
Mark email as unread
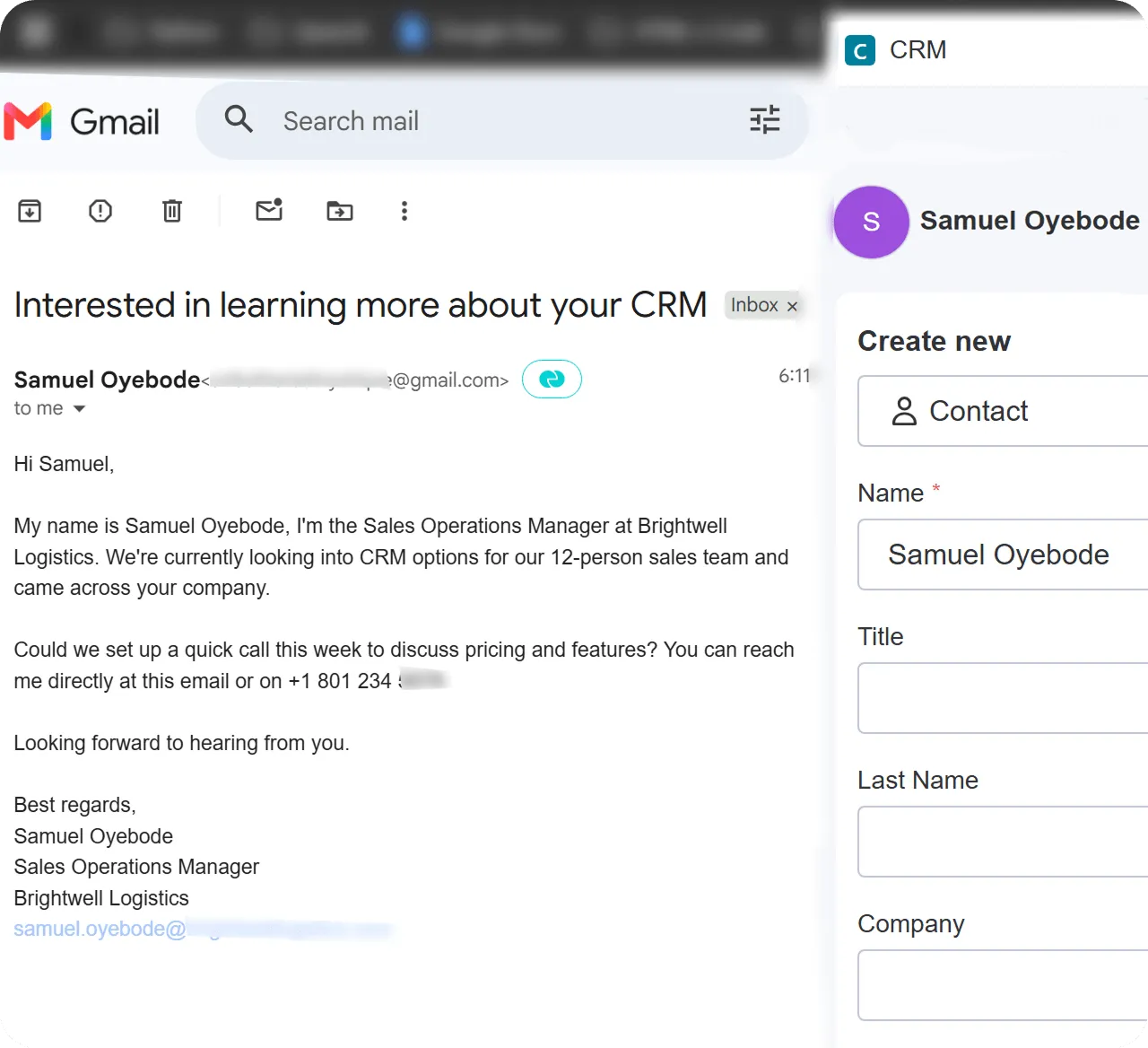(x=269, y=210)
